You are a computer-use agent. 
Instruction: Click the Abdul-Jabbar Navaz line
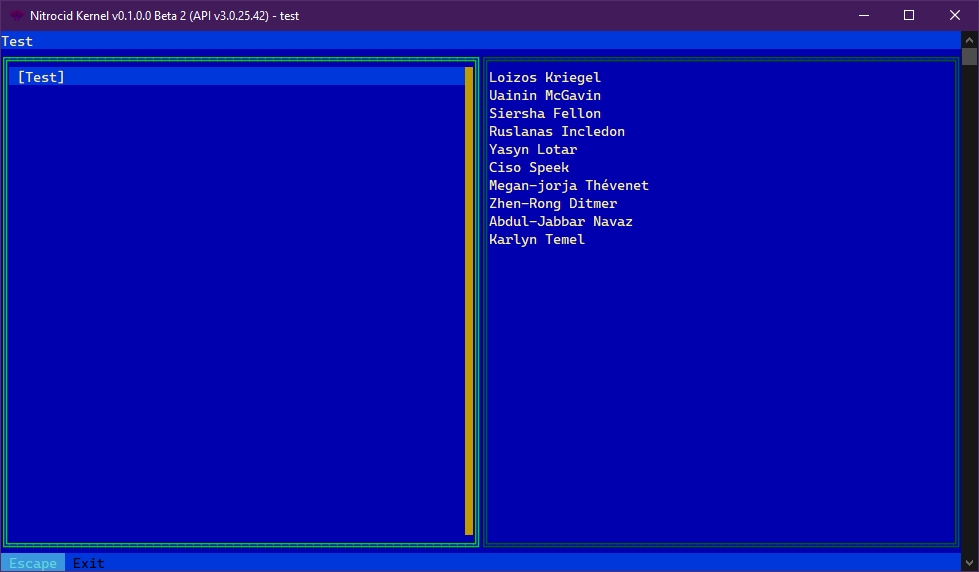point(561,222)
